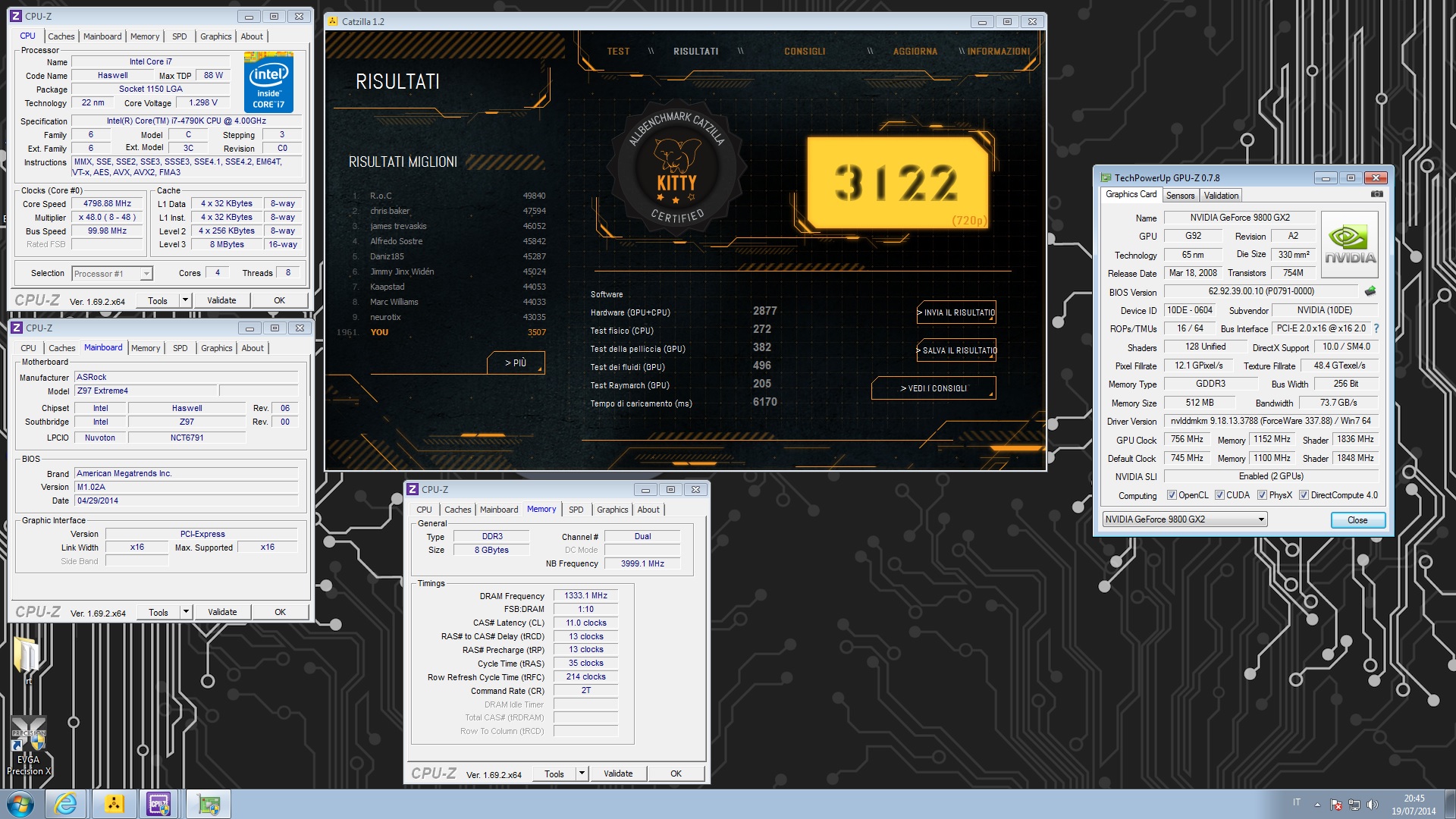Click the SALVA IL RISULTATO button
The image size is (1456, 819).
(x=956, y=350)
